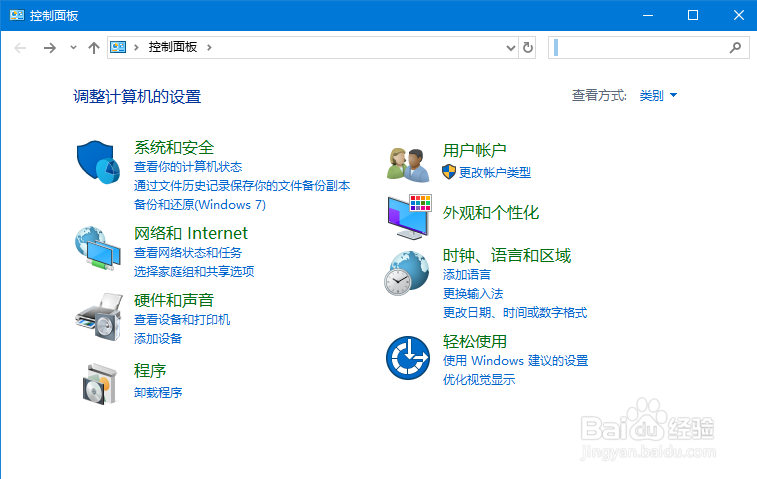Click the back navigation arrow
This screenshot has width=757, height=479.
point(20,48)
